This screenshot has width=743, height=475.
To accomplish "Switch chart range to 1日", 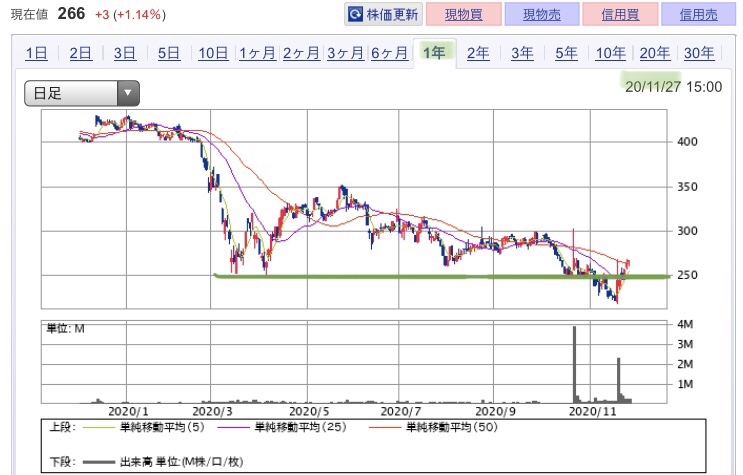I will pyautogui.click(x=36, y=53).
